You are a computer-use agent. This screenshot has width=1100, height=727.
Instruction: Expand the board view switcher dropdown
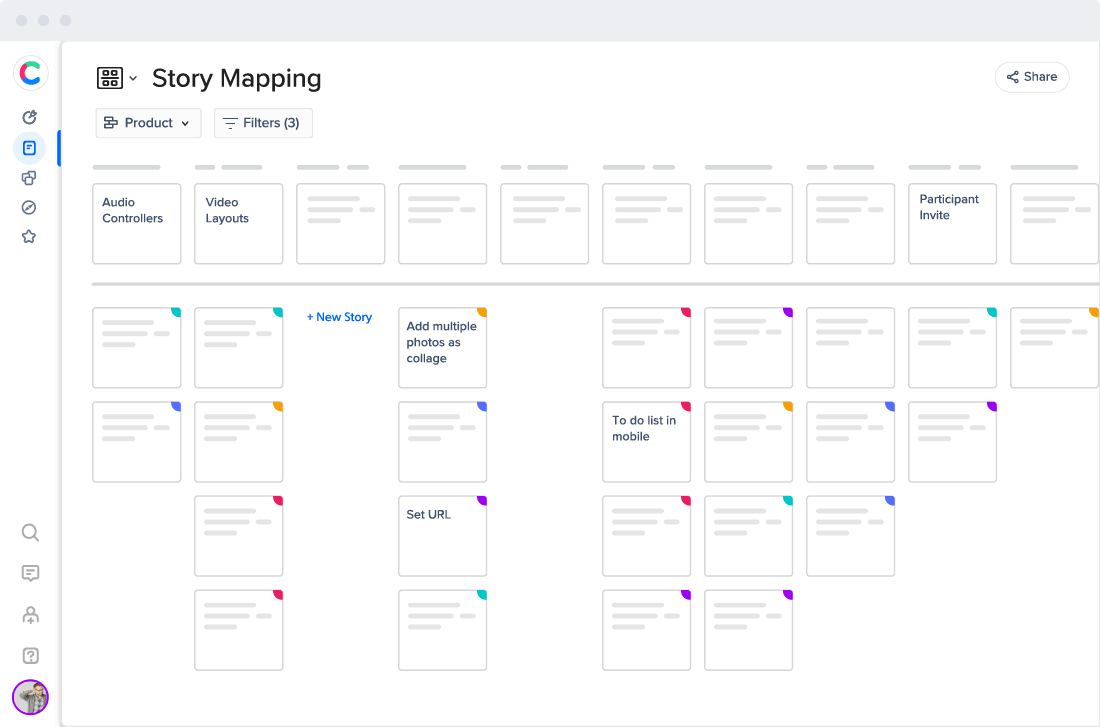click(117, 78)
